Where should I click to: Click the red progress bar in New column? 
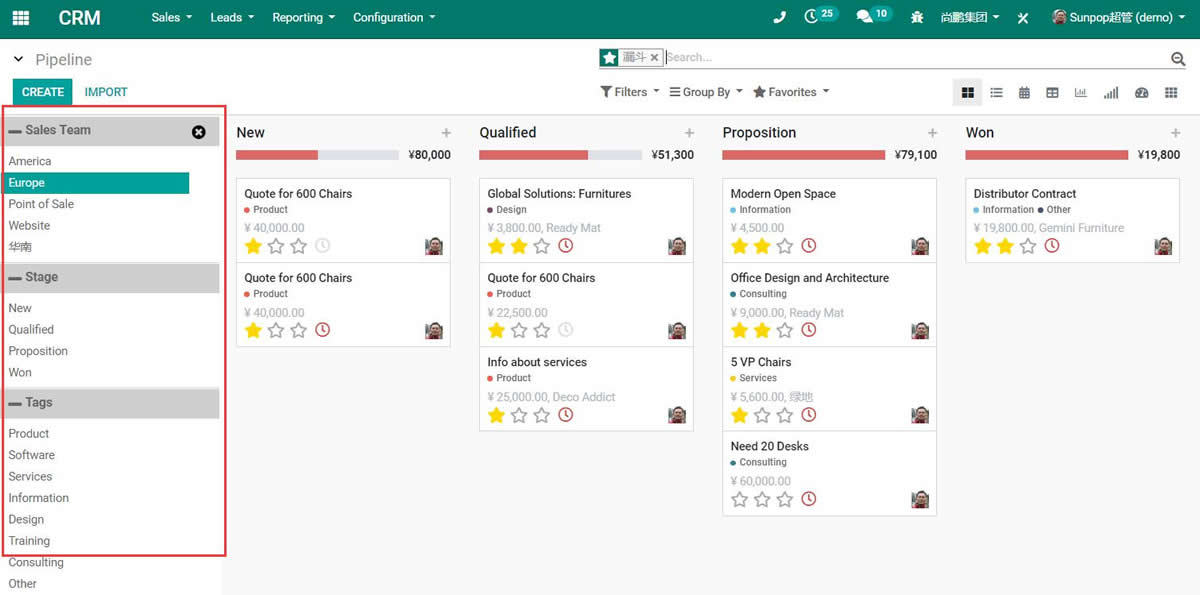tap(276, 155)
